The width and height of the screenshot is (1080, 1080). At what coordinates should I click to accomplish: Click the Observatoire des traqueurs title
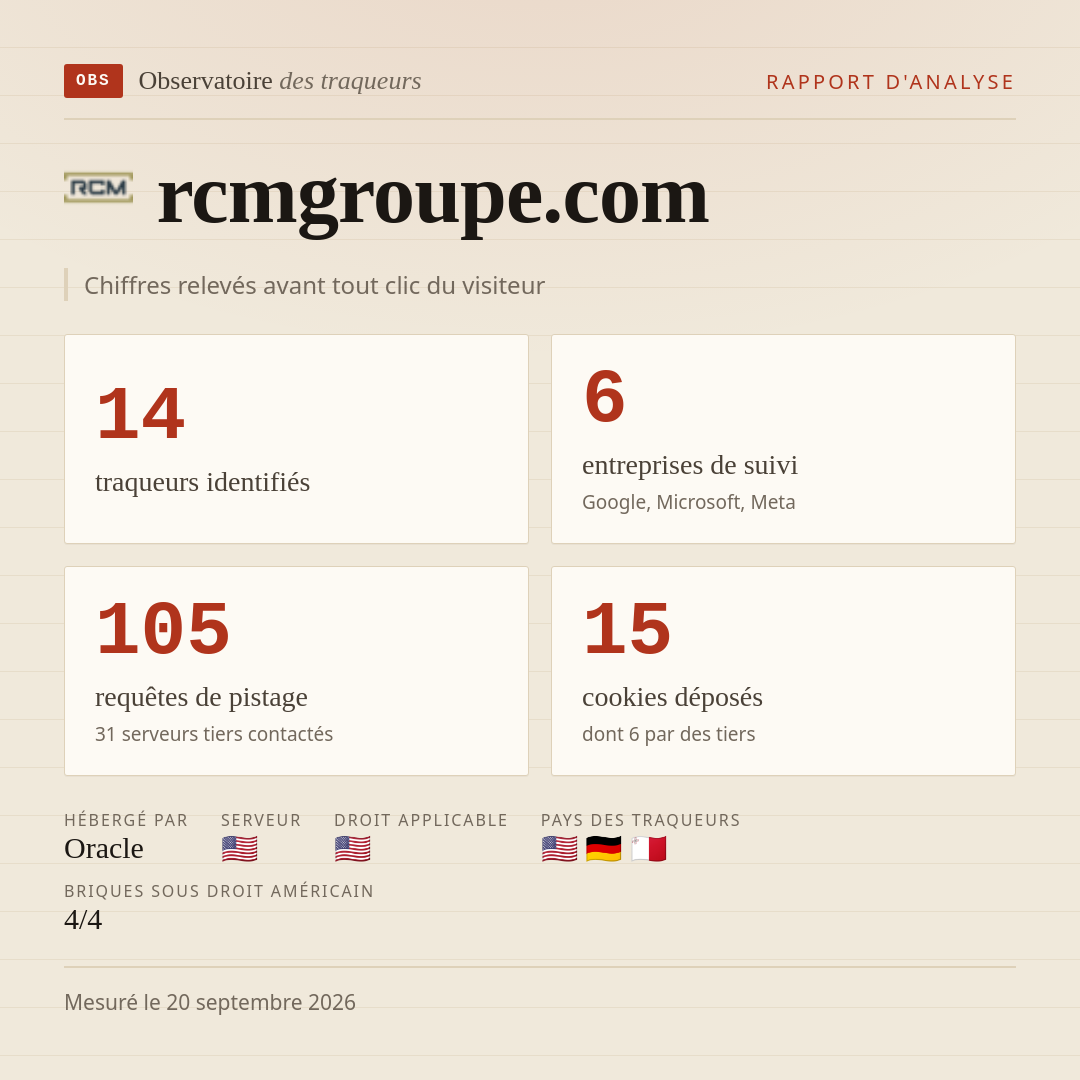click(280, 81)
